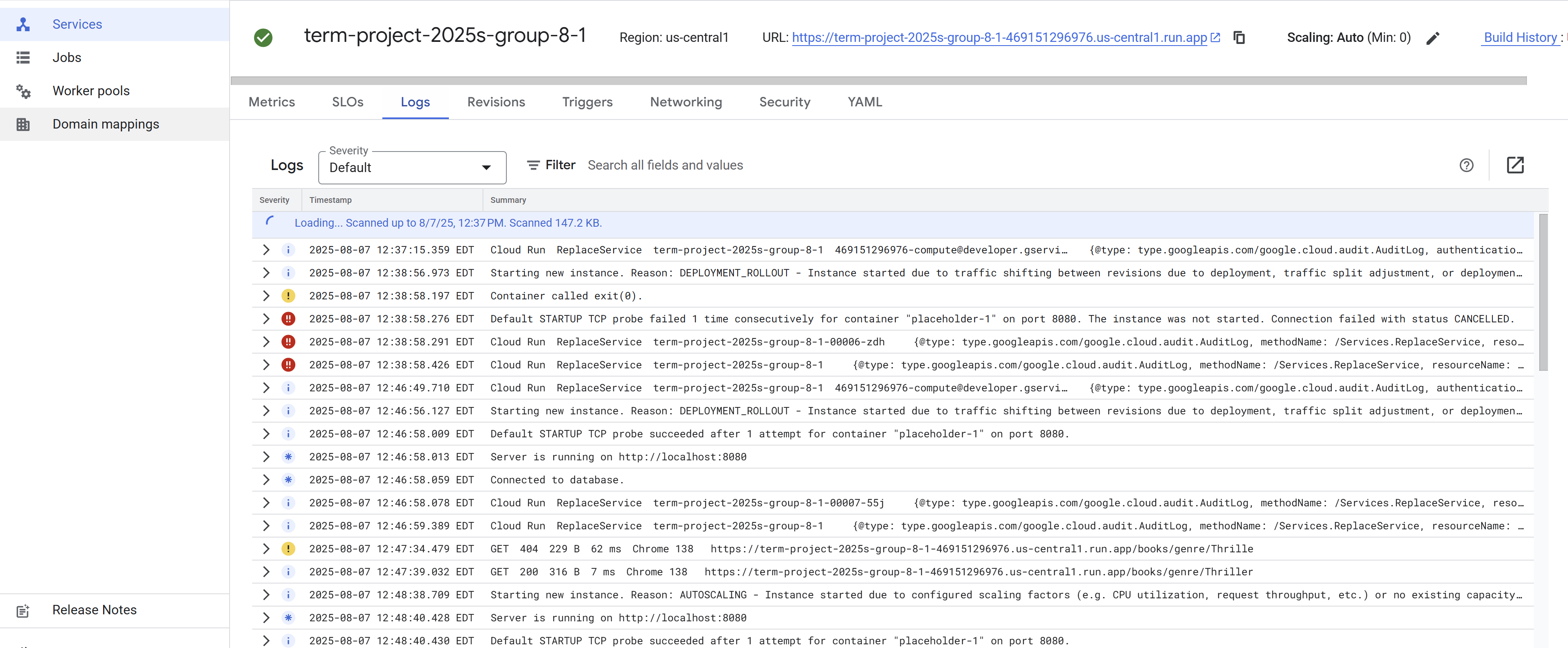Open the term-project run.app URL link
1568x648 pixels.
click(999, 38)
